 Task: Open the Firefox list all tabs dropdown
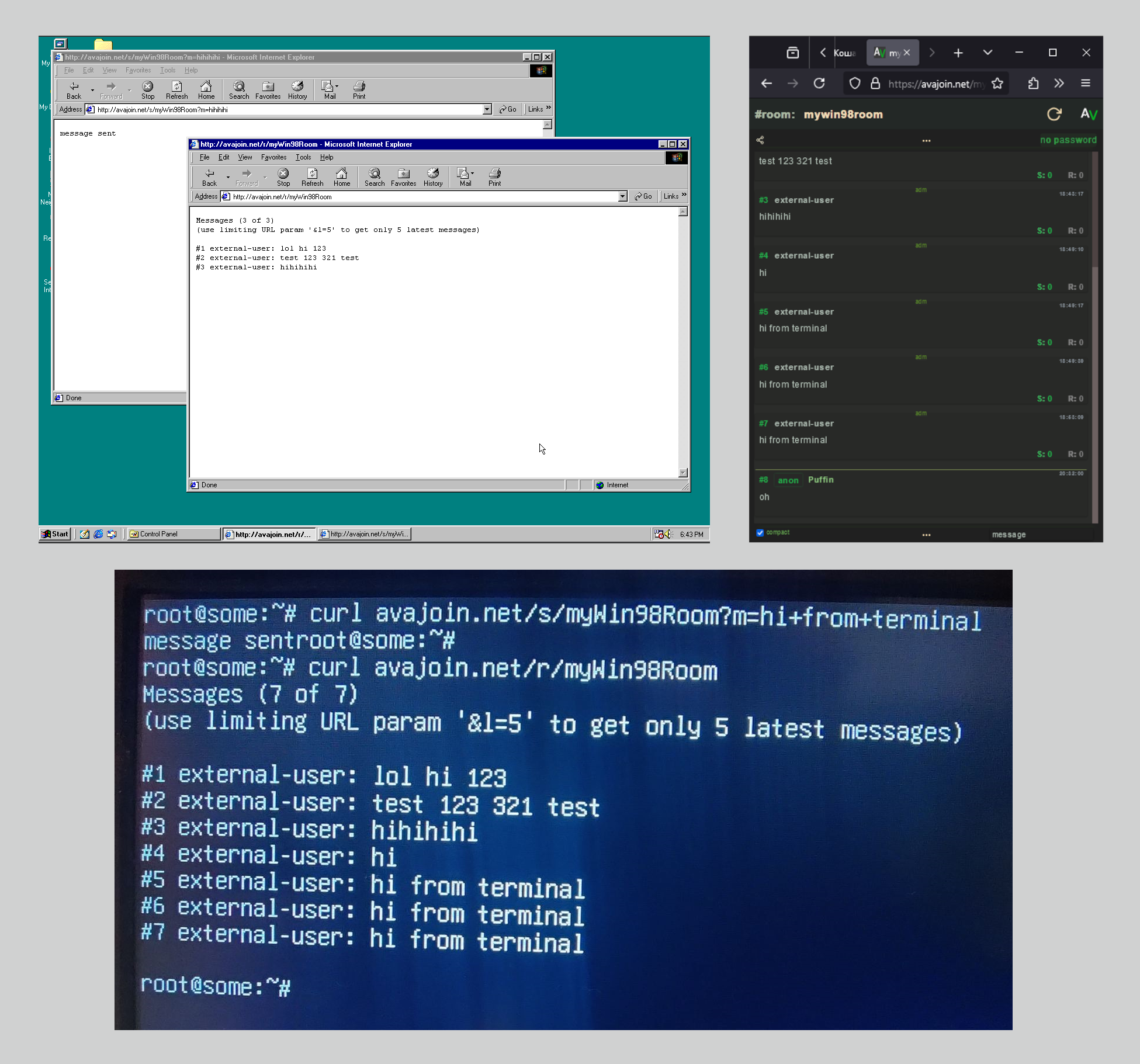pyautogui.click(x=987, y=53)
